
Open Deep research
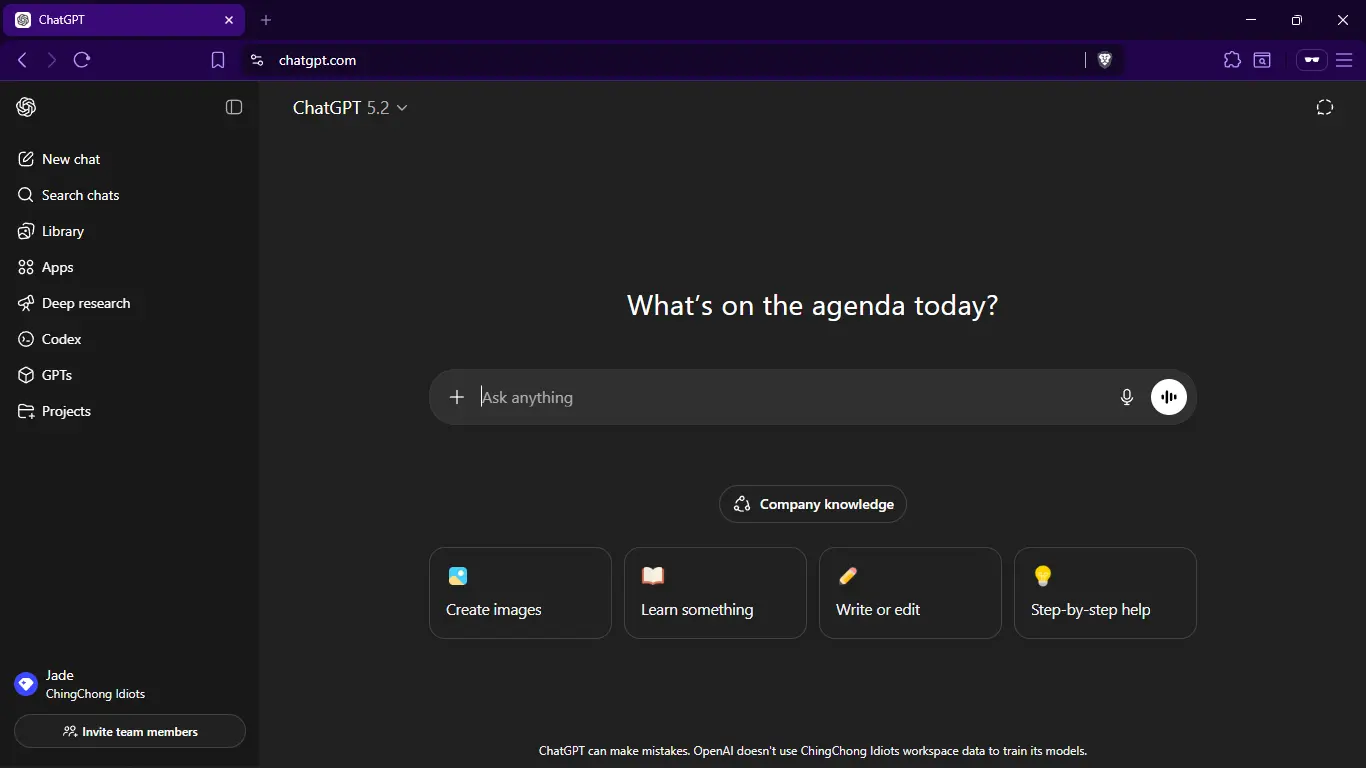(x=129, y=303)
